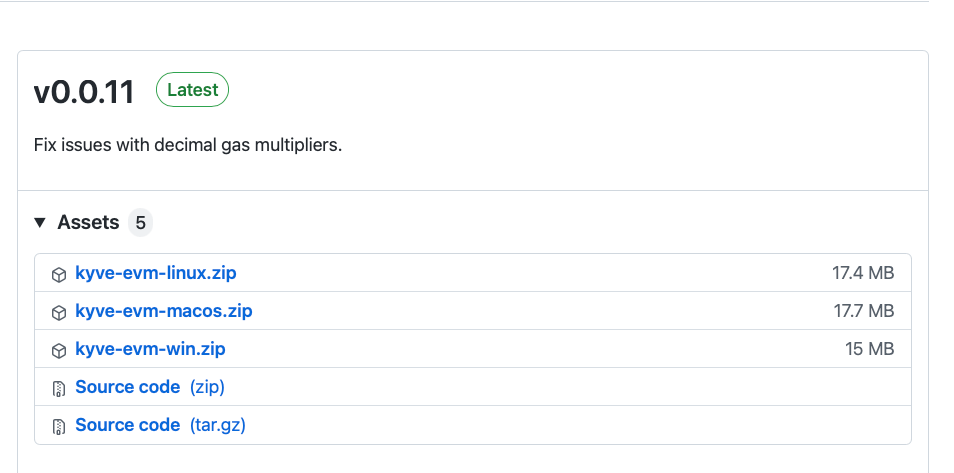The image size is (954, 473).
Task: Click the file icon beside Source code (tar.gz)
Action: (x=59, y=426)
